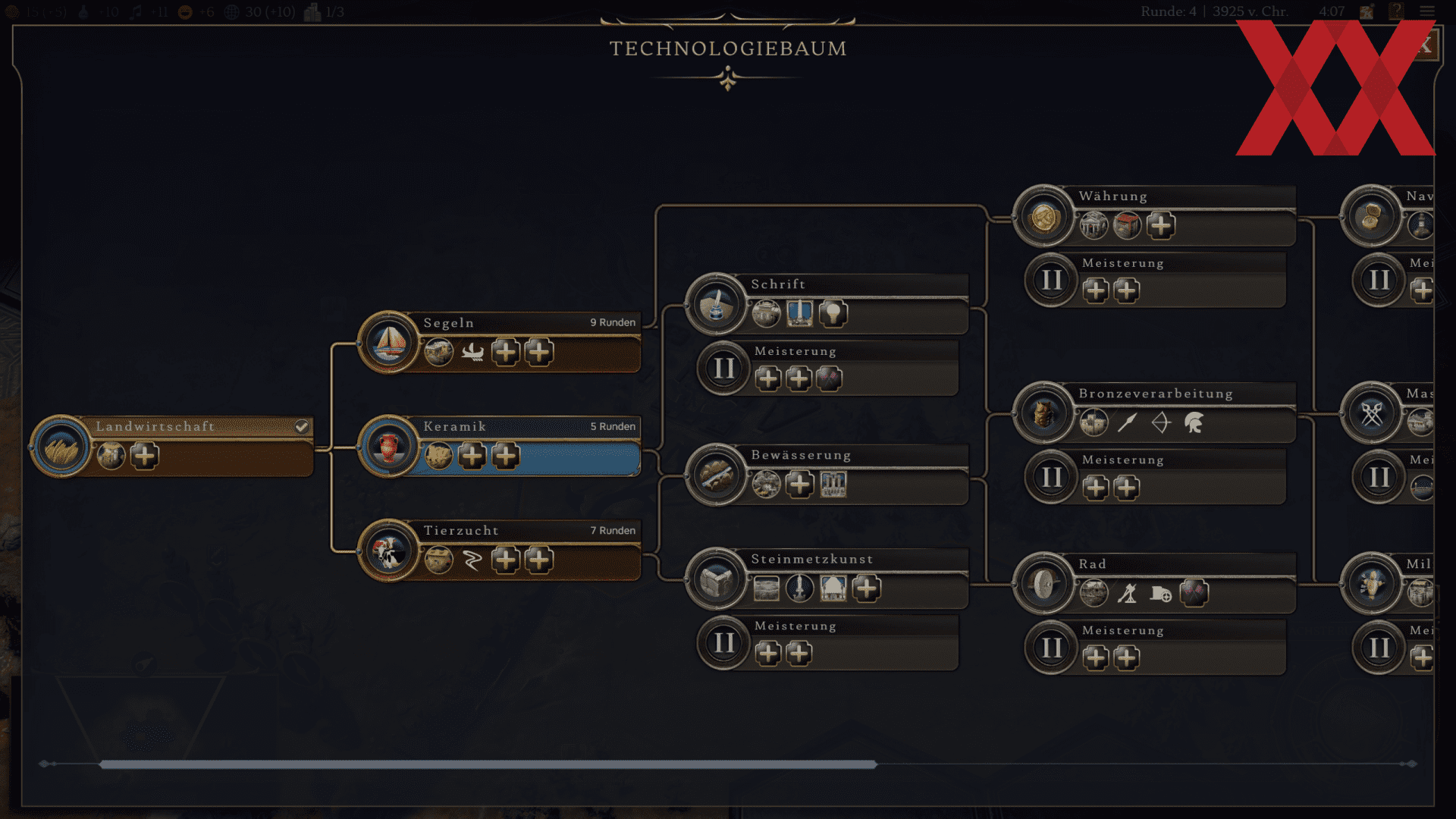Click the hamburger menu in top bar

(x=1427, y=11)
